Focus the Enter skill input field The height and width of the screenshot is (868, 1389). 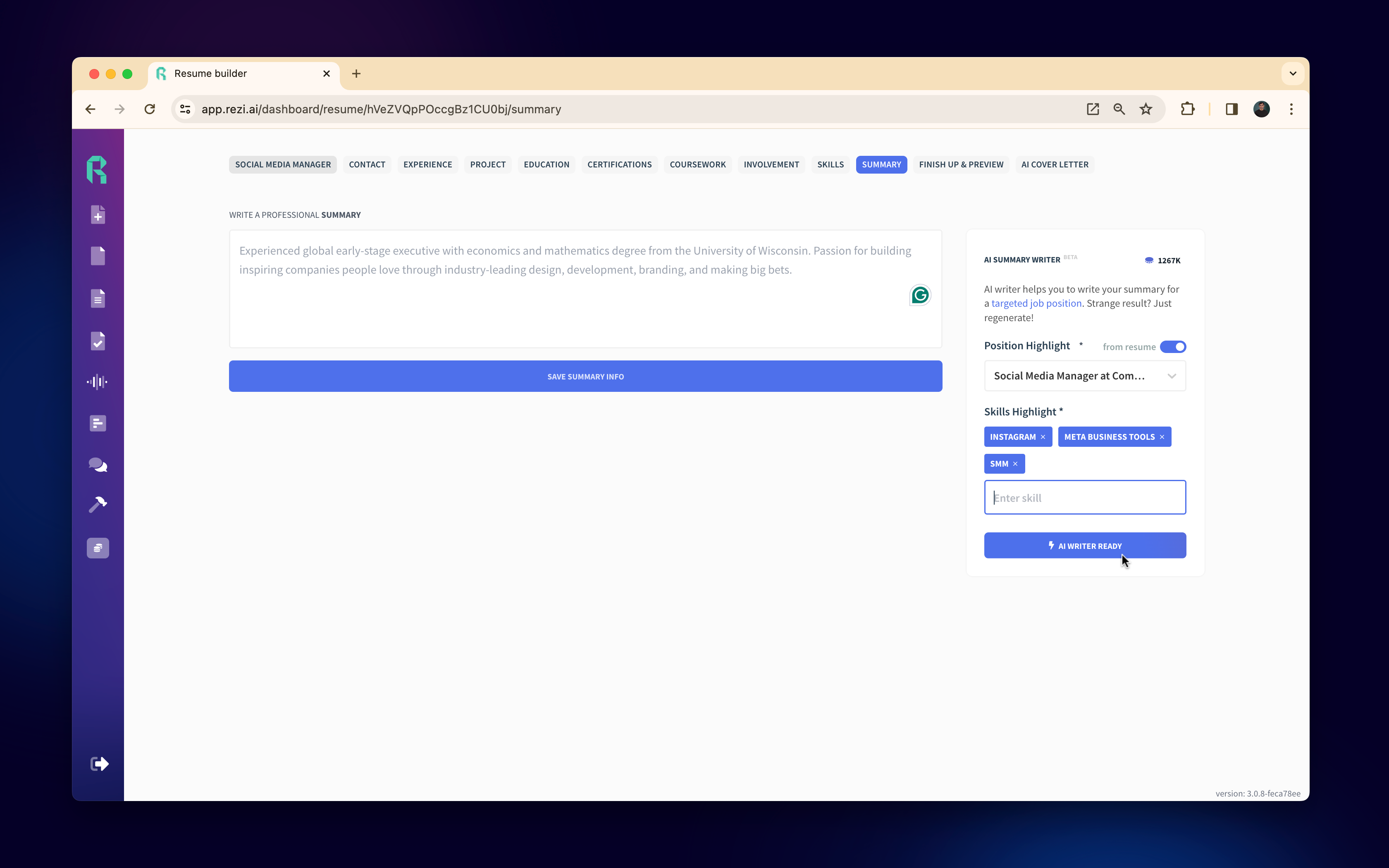pos(1085,497)
